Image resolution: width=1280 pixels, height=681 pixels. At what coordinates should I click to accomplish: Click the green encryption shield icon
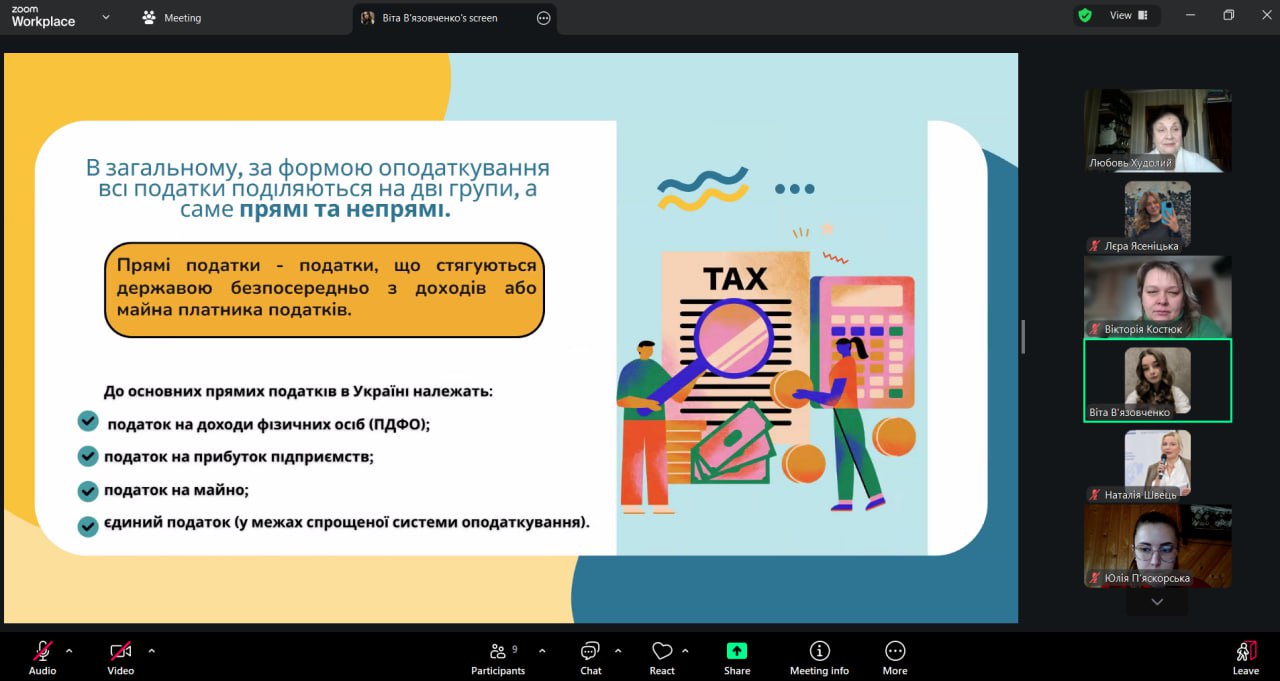click(1085, 16)
